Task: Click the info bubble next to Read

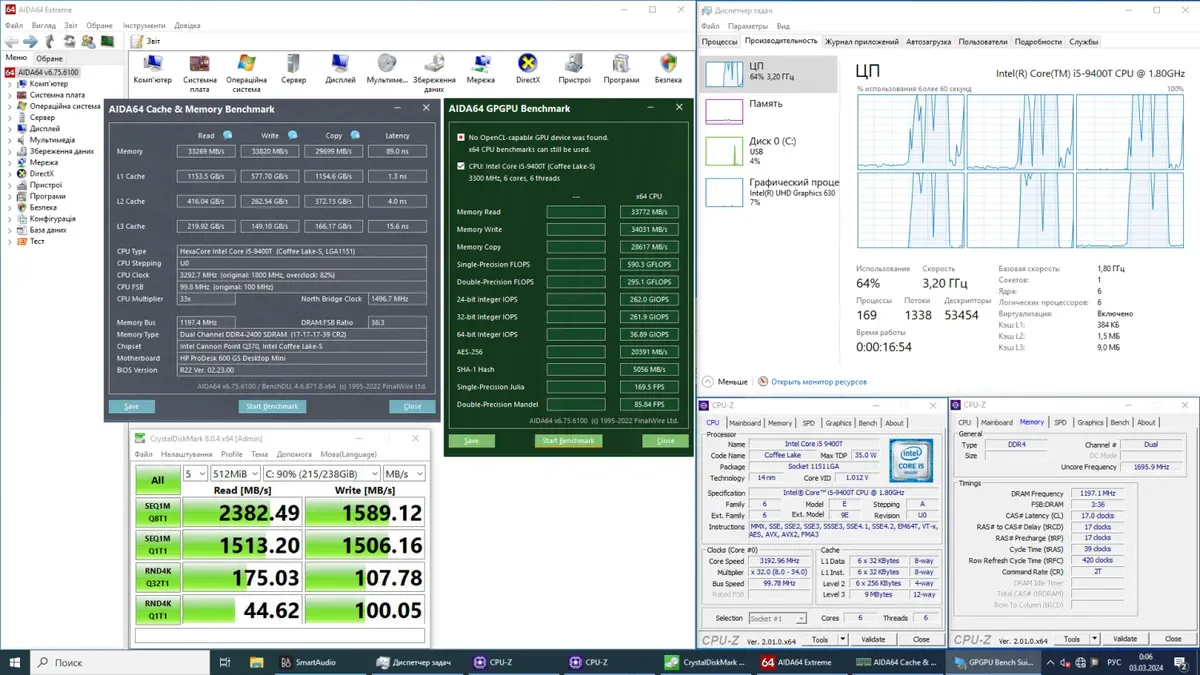Action: tap(228, 135)
